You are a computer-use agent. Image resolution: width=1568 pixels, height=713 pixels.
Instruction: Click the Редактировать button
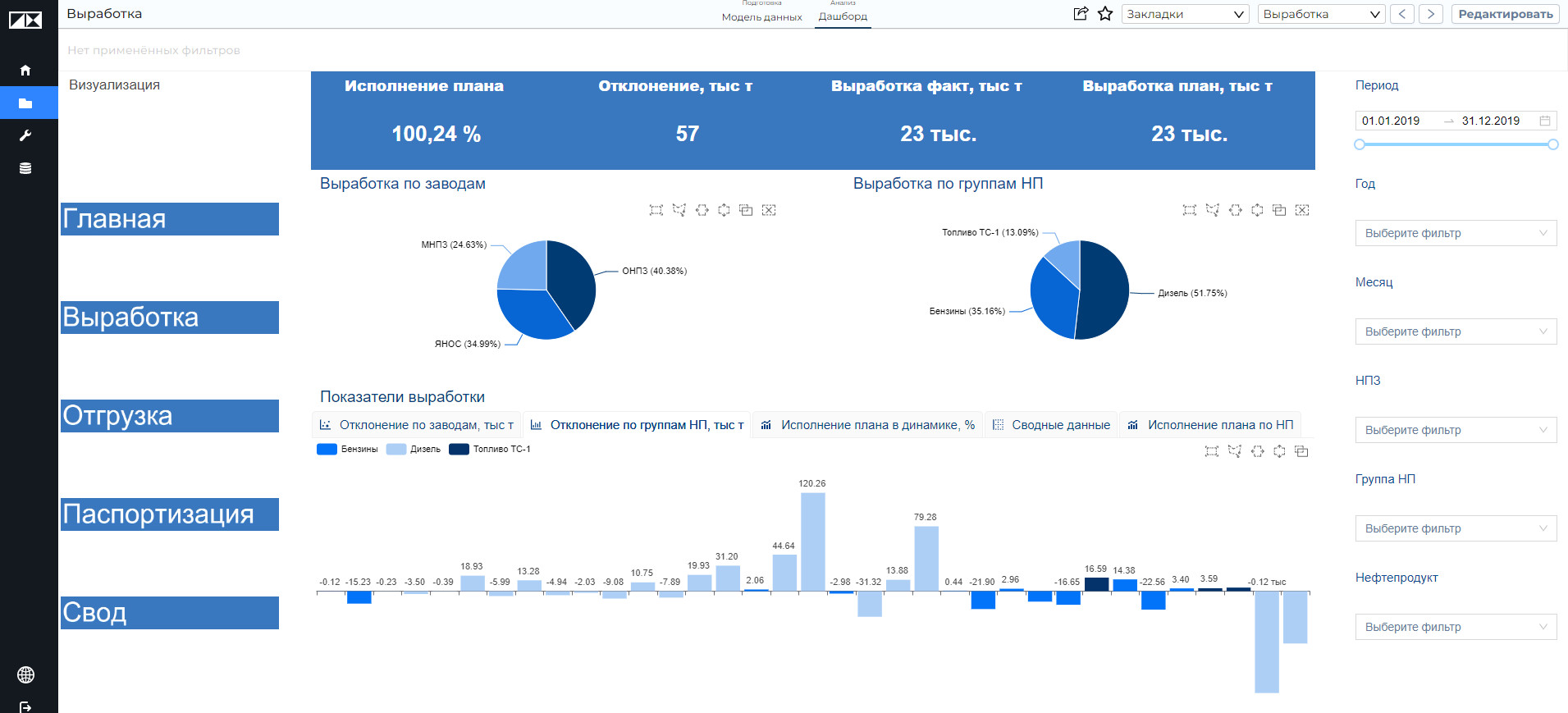point(1505,14)
